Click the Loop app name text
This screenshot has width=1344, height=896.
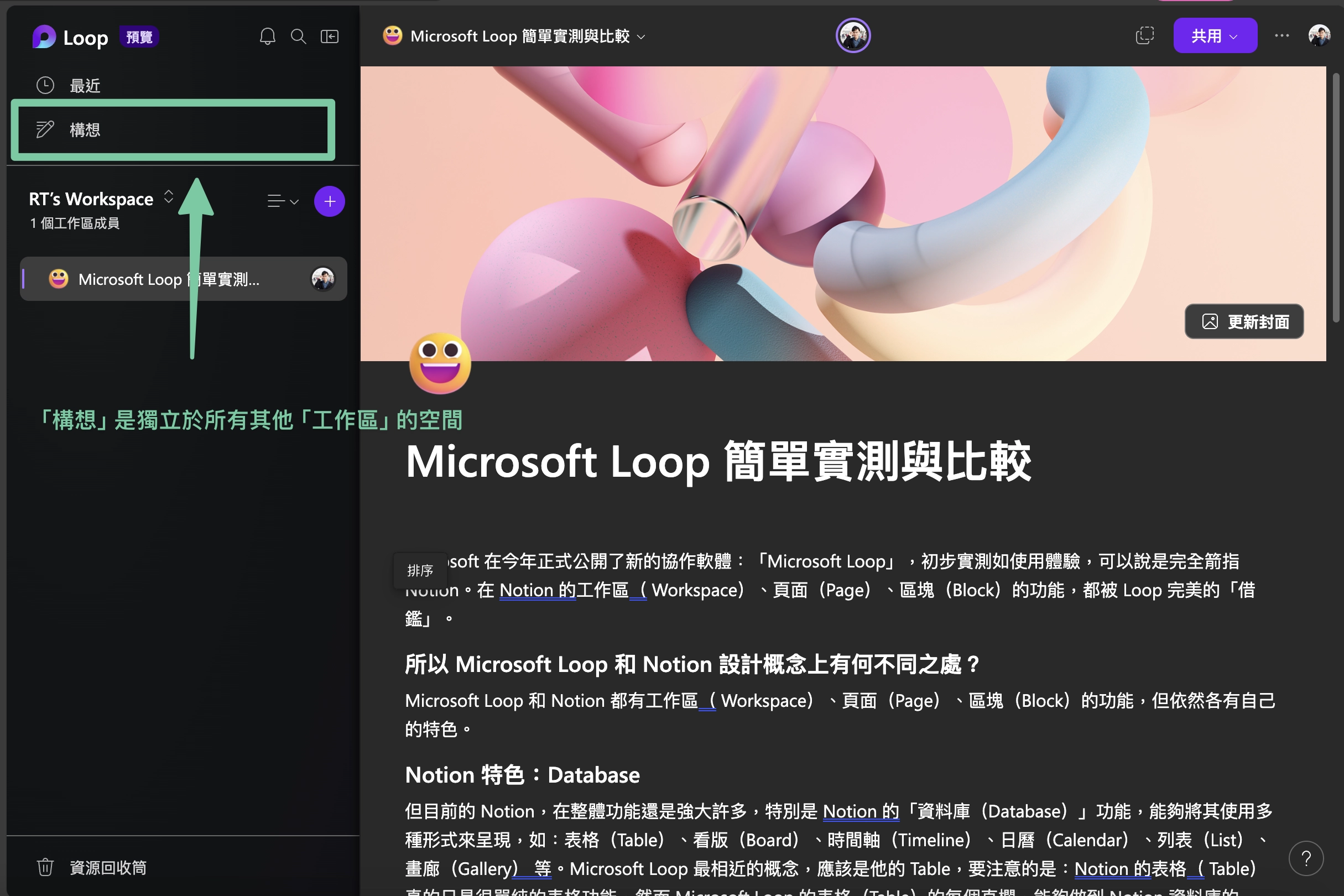(85, 38)
